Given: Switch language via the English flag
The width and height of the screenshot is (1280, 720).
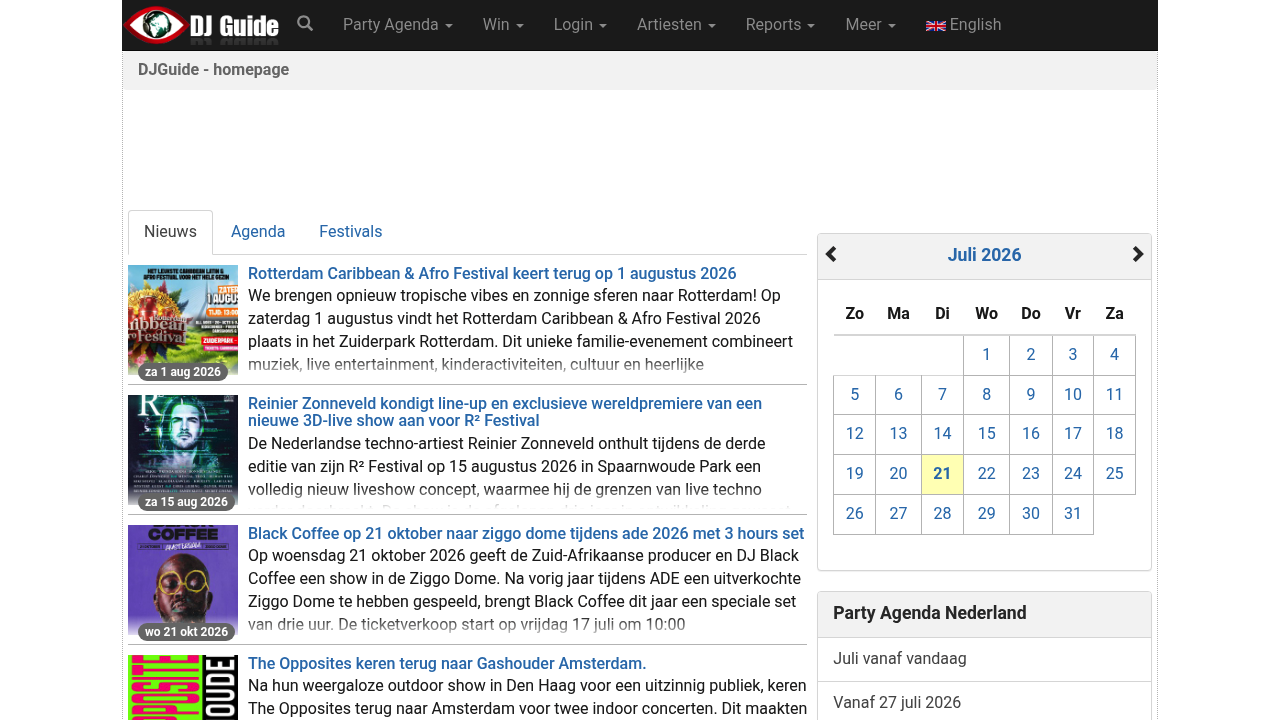Looking at the screenshot, I should click(x=964, y=25).
